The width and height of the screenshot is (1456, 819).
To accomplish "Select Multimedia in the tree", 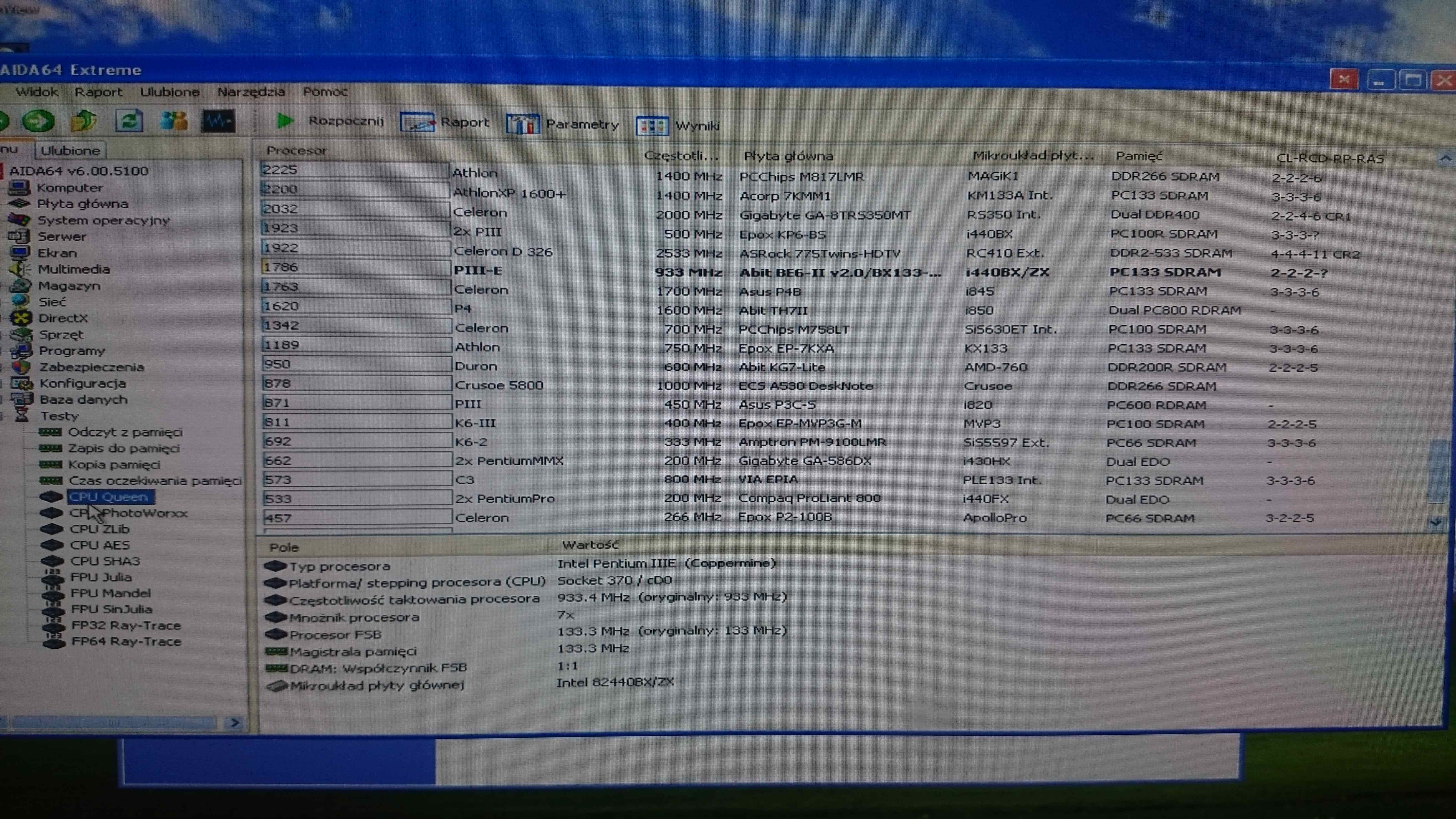I will [x=74, y=270].
